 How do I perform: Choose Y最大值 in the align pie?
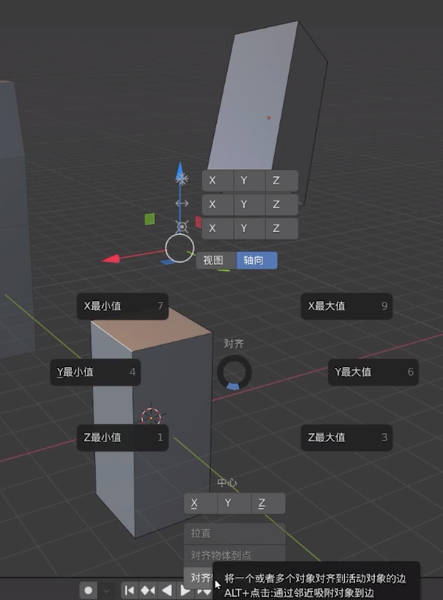tap(373, 372)
